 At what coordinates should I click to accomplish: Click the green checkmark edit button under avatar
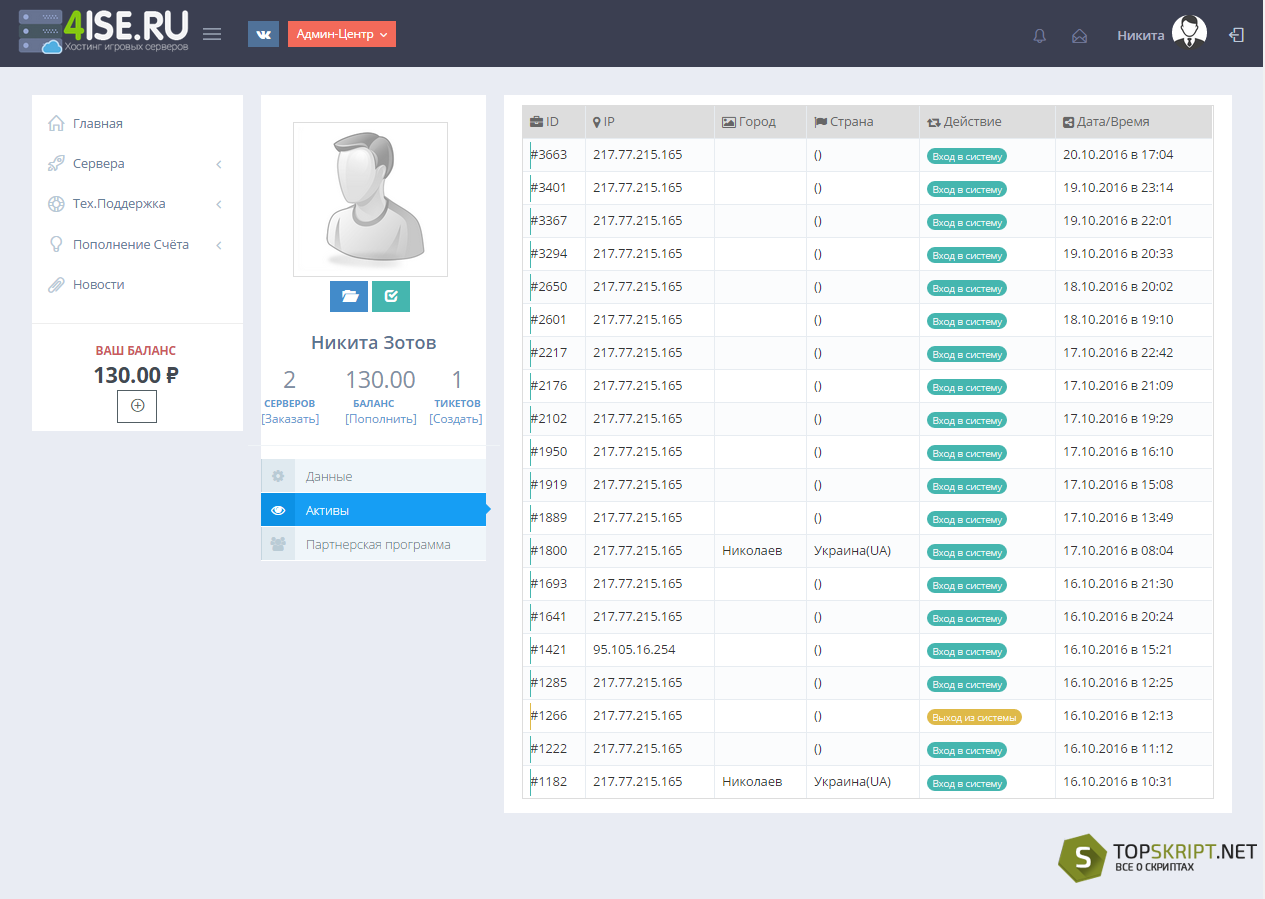pos(391,296)
